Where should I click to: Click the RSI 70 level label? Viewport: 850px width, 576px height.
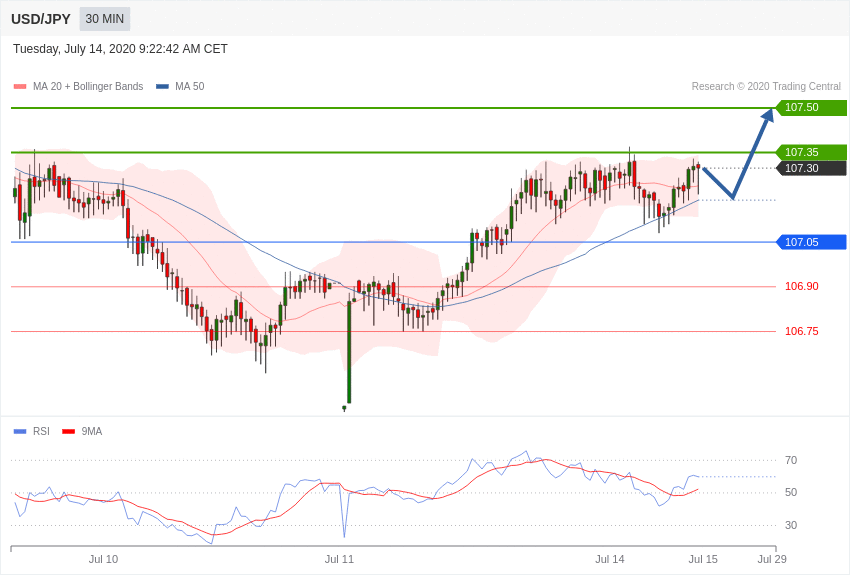[791, 460]
